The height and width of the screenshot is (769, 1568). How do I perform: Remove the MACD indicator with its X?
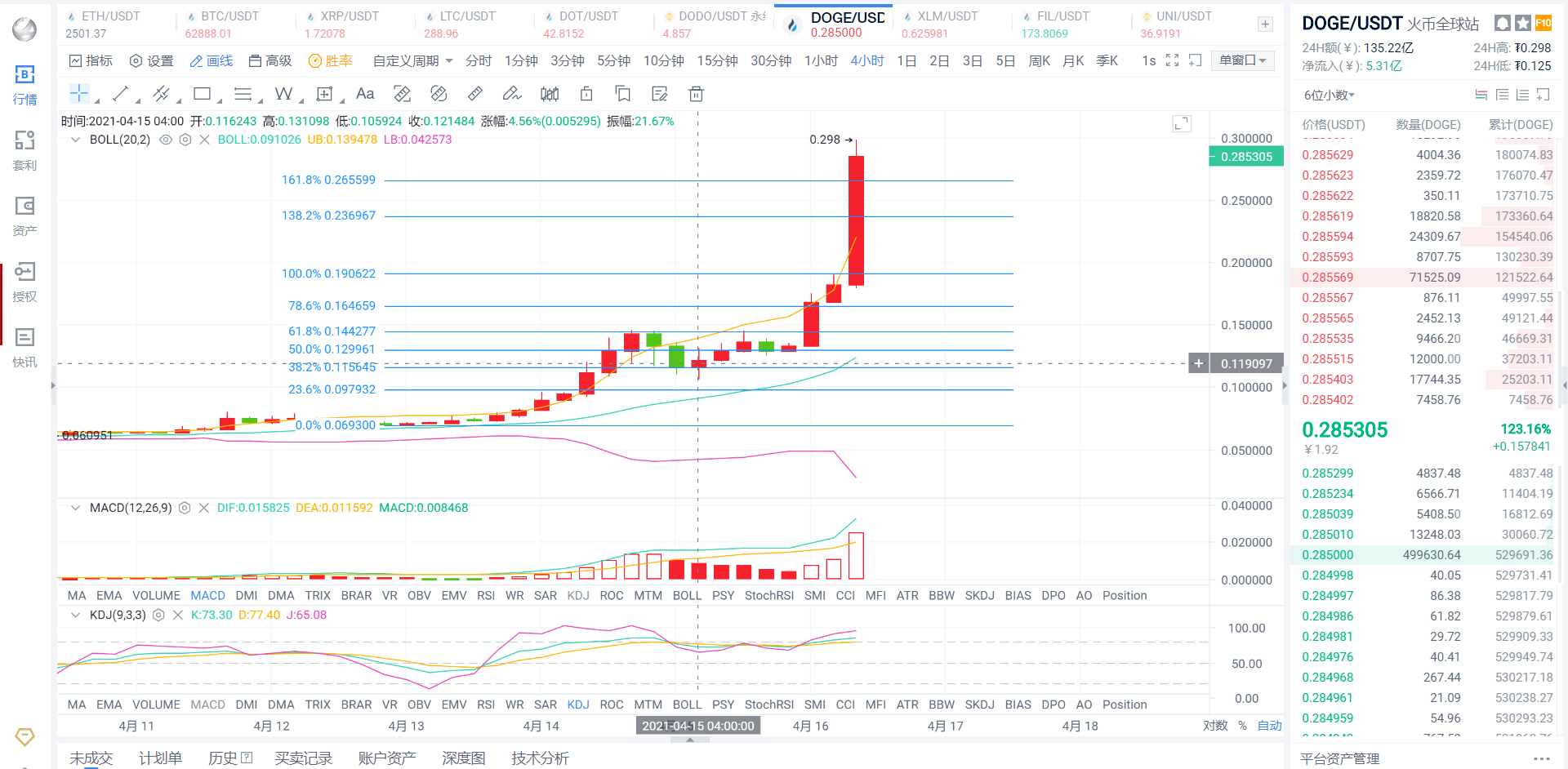[x=204, y=508]
